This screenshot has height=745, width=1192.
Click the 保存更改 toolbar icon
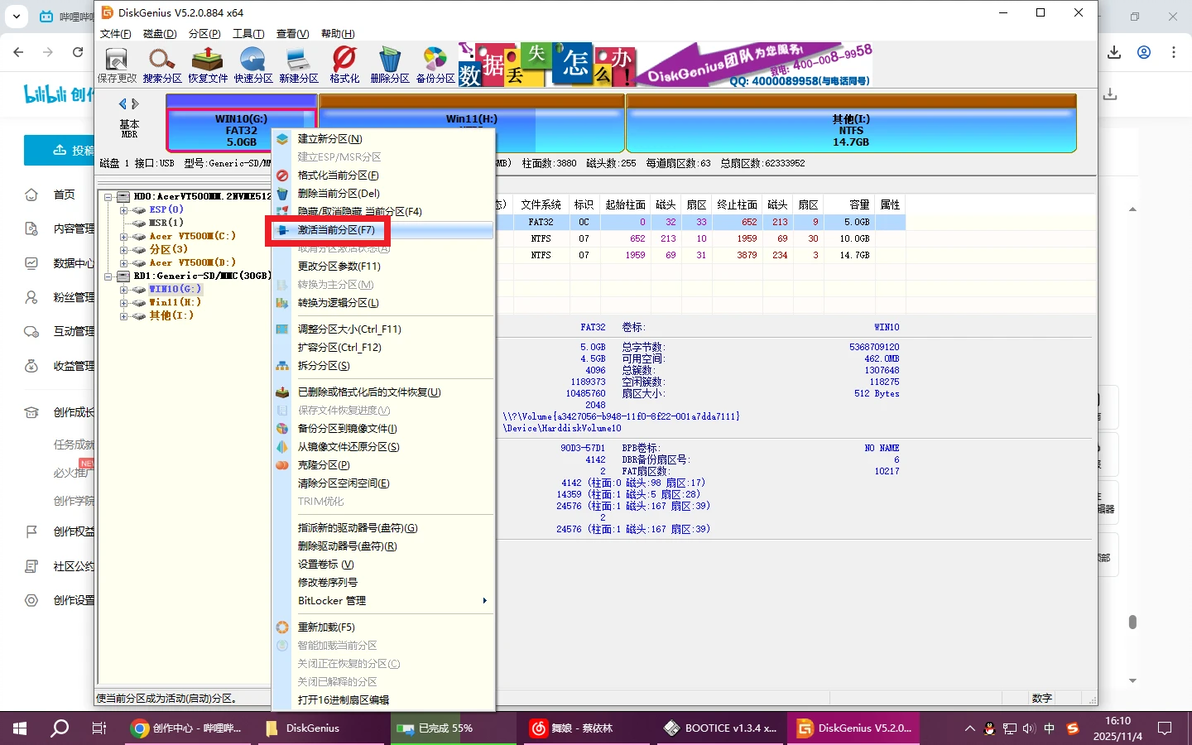[115, 64]
